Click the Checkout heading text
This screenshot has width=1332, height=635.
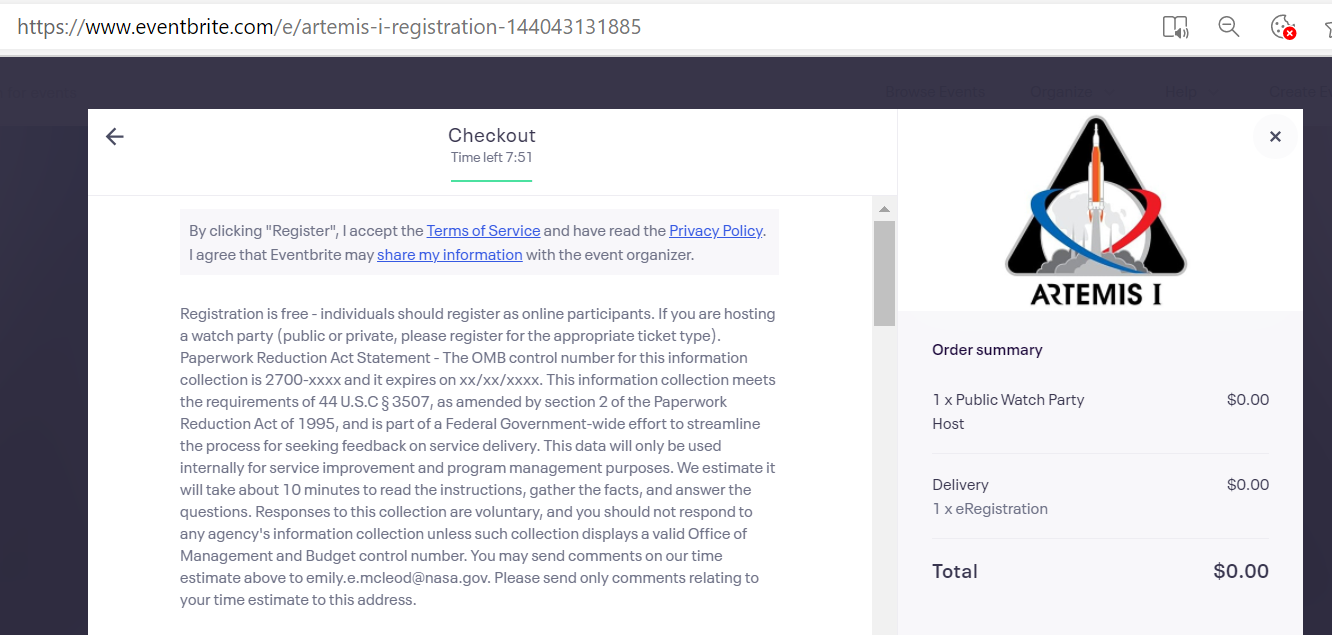pyautogui.click(x=491, y=135)
